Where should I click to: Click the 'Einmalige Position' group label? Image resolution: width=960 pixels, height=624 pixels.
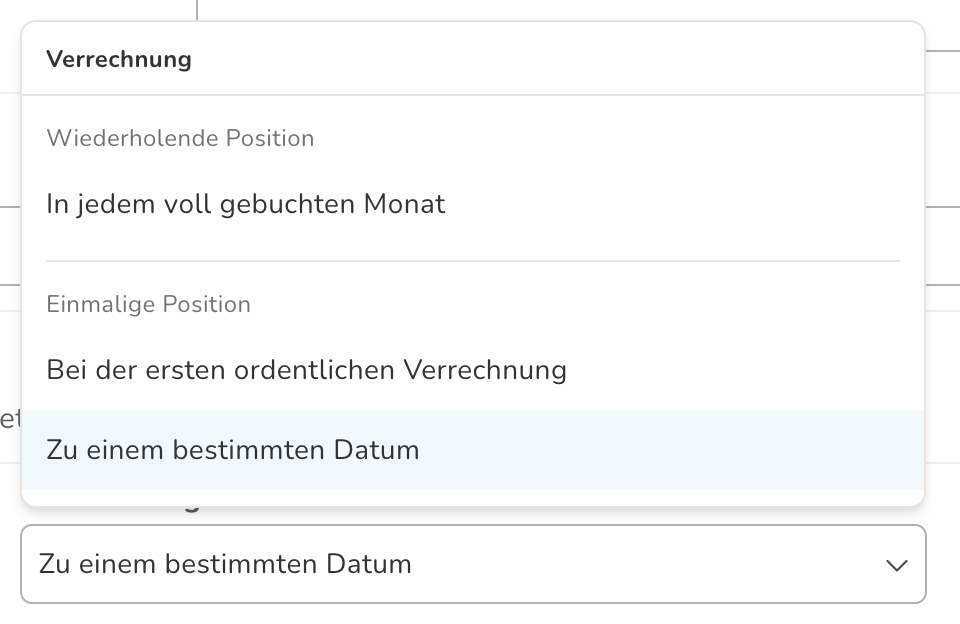tap(148, 304)
